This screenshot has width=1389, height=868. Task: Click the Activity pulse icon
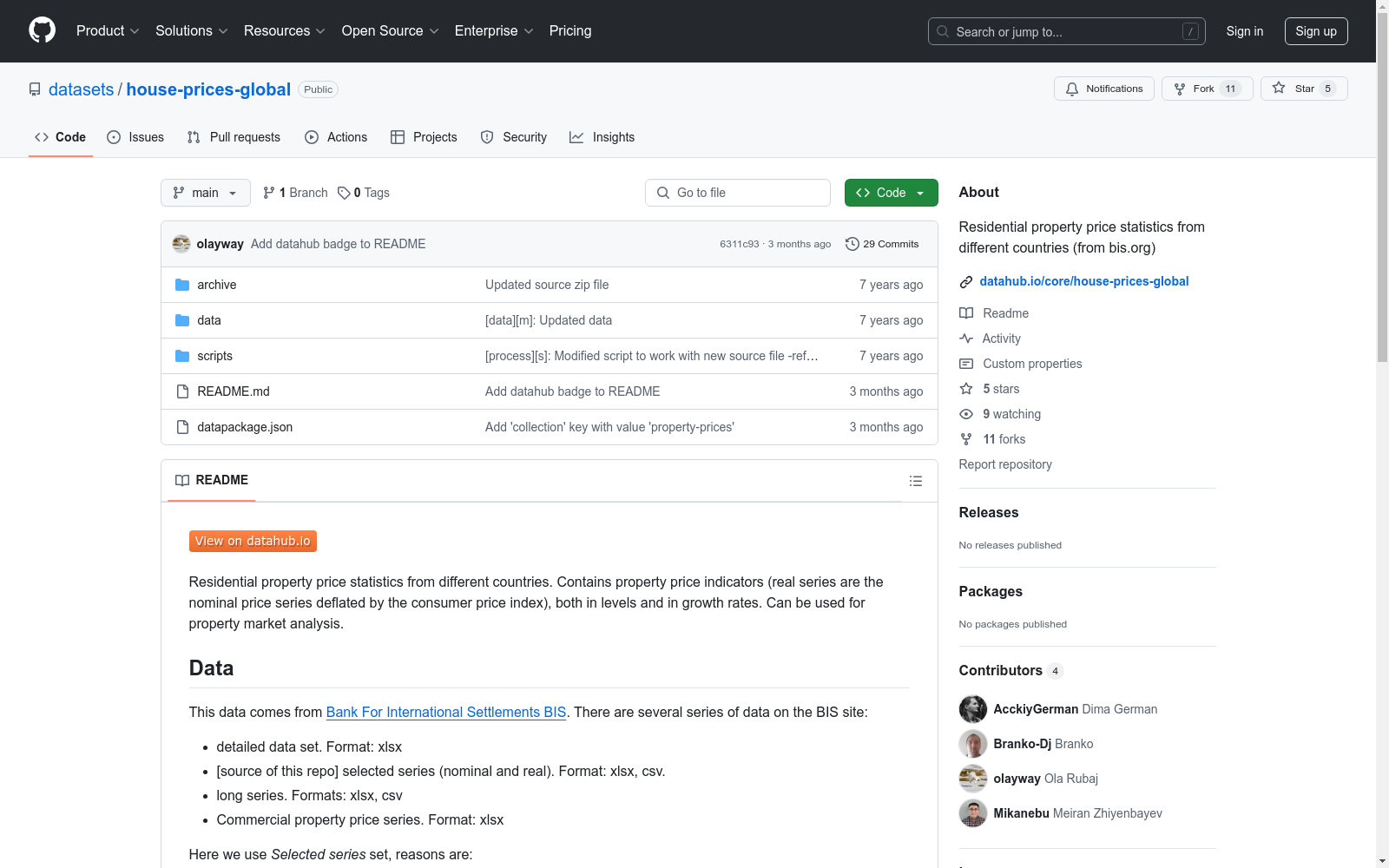(x=966, y=339)
